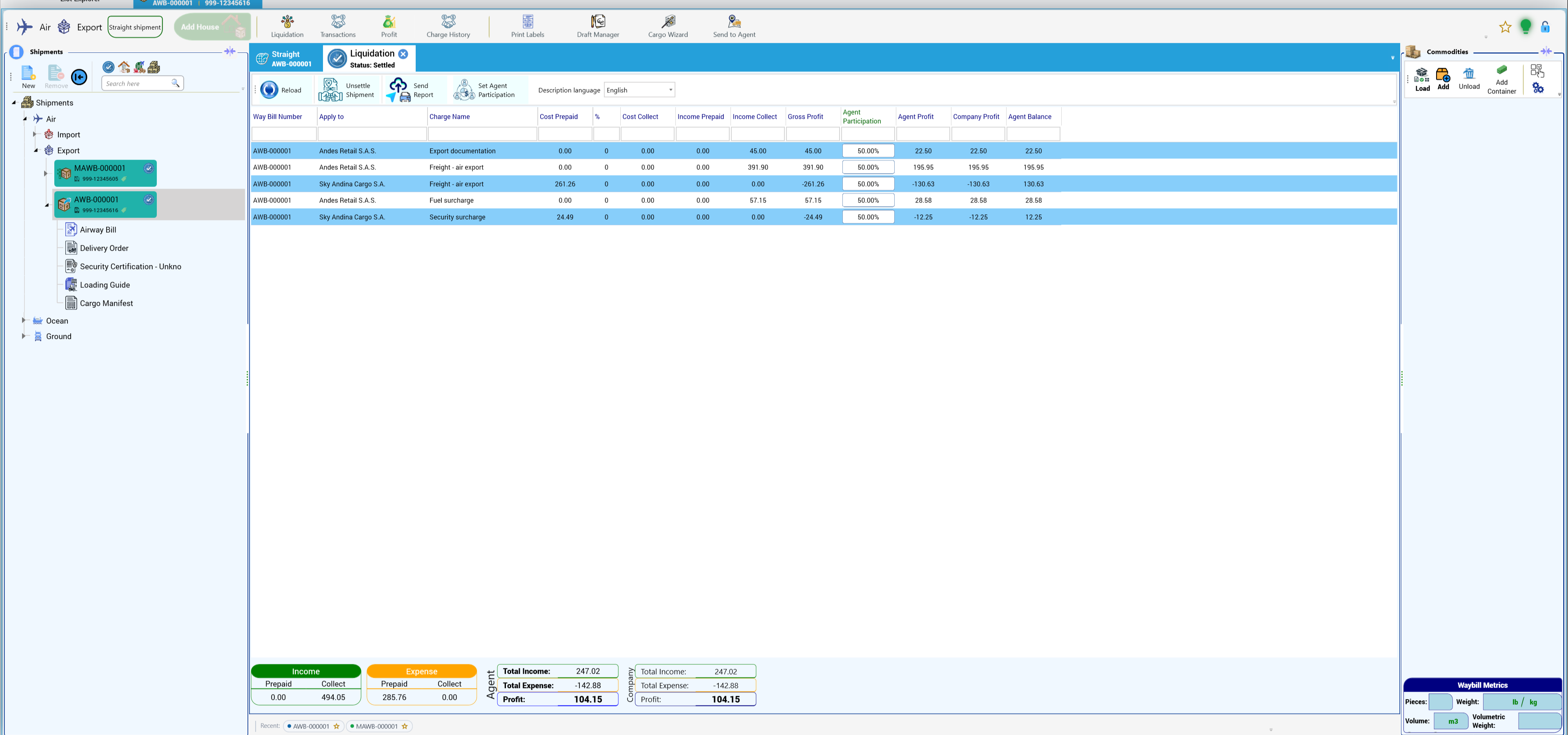The width and height of the screenshot is (1568, 735).
Task: Open the Cargo Manifest document
Action: click(x=99, y=303)
